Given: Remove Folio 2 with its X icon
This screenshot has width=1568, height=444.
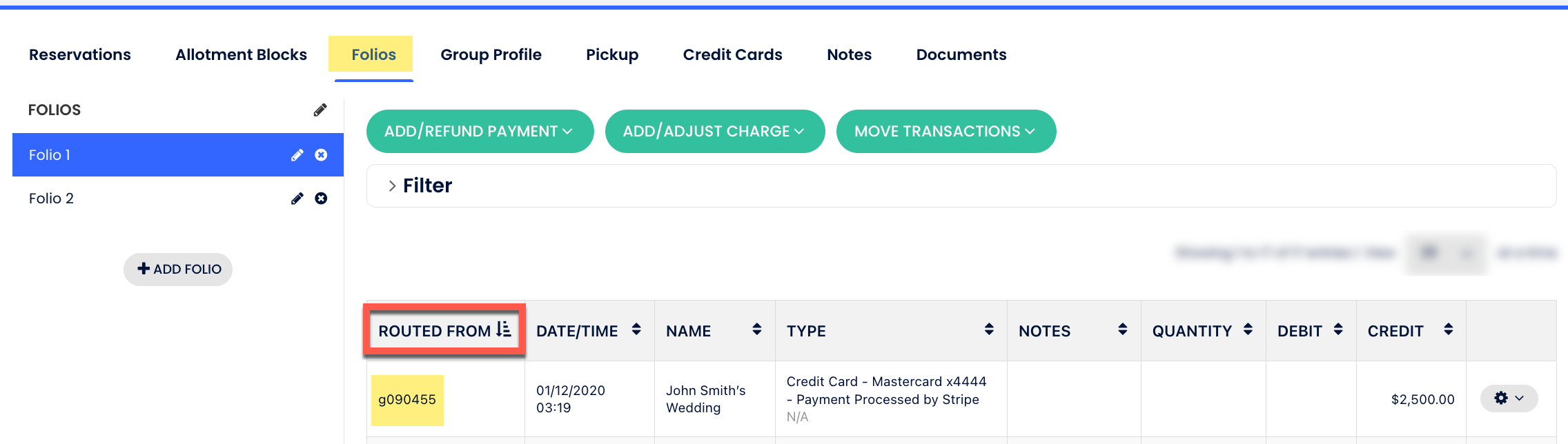Looking at the screenshot, I should (321, 199).
